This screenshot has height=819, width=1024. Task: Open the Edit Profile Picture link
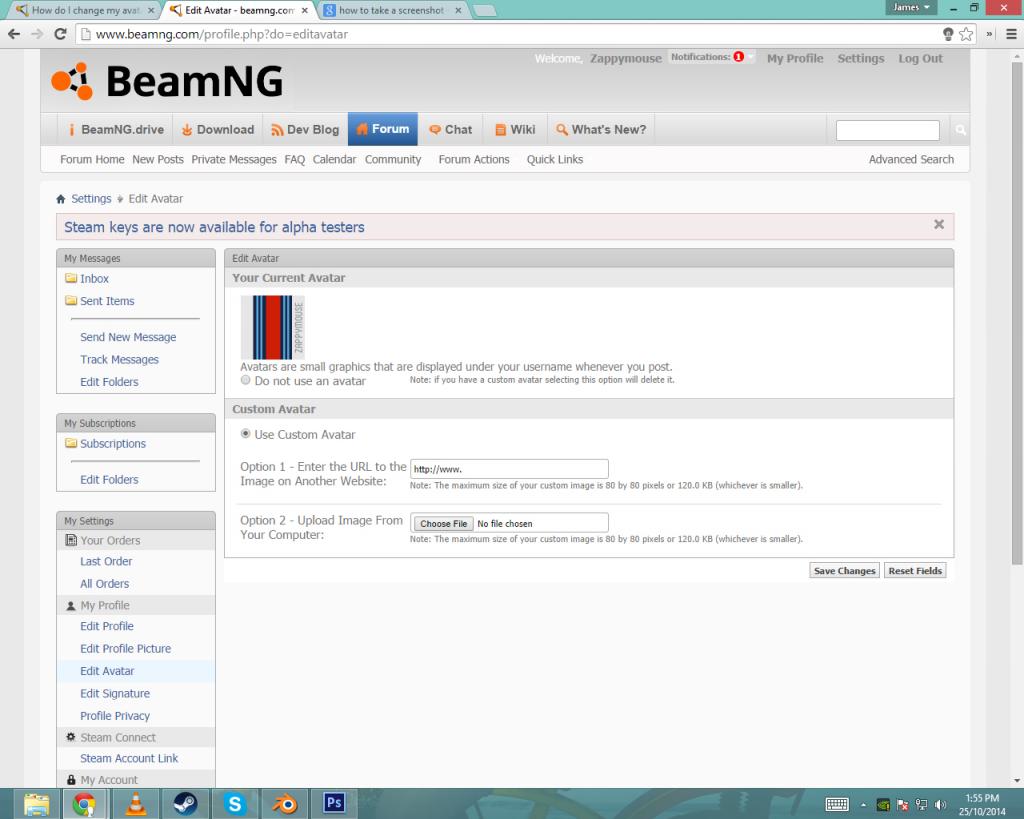[x=125, y=649]
